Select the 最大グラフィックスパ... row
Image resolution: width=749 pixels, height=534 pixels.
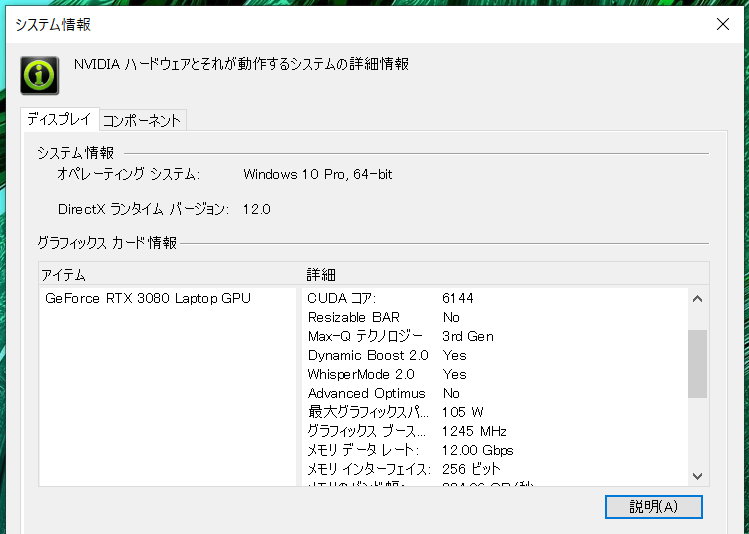[494, 412]
